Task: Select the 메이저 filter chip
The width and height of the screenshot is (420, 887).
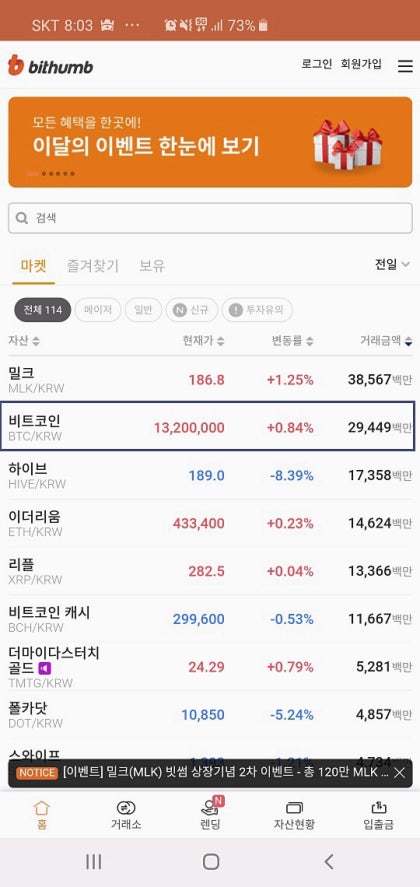Action: pos(98,310)
